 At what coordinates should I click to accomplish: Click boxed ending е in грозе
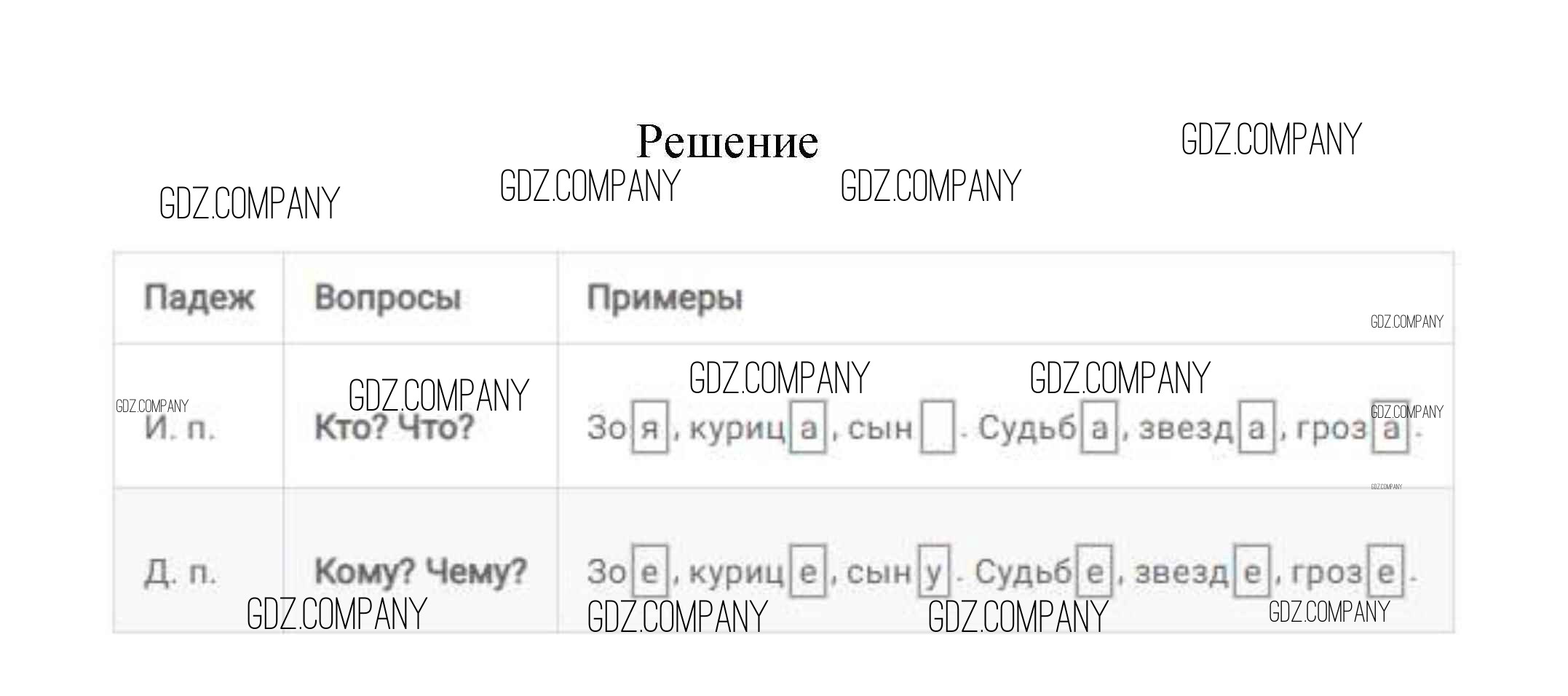point(1385,572)
